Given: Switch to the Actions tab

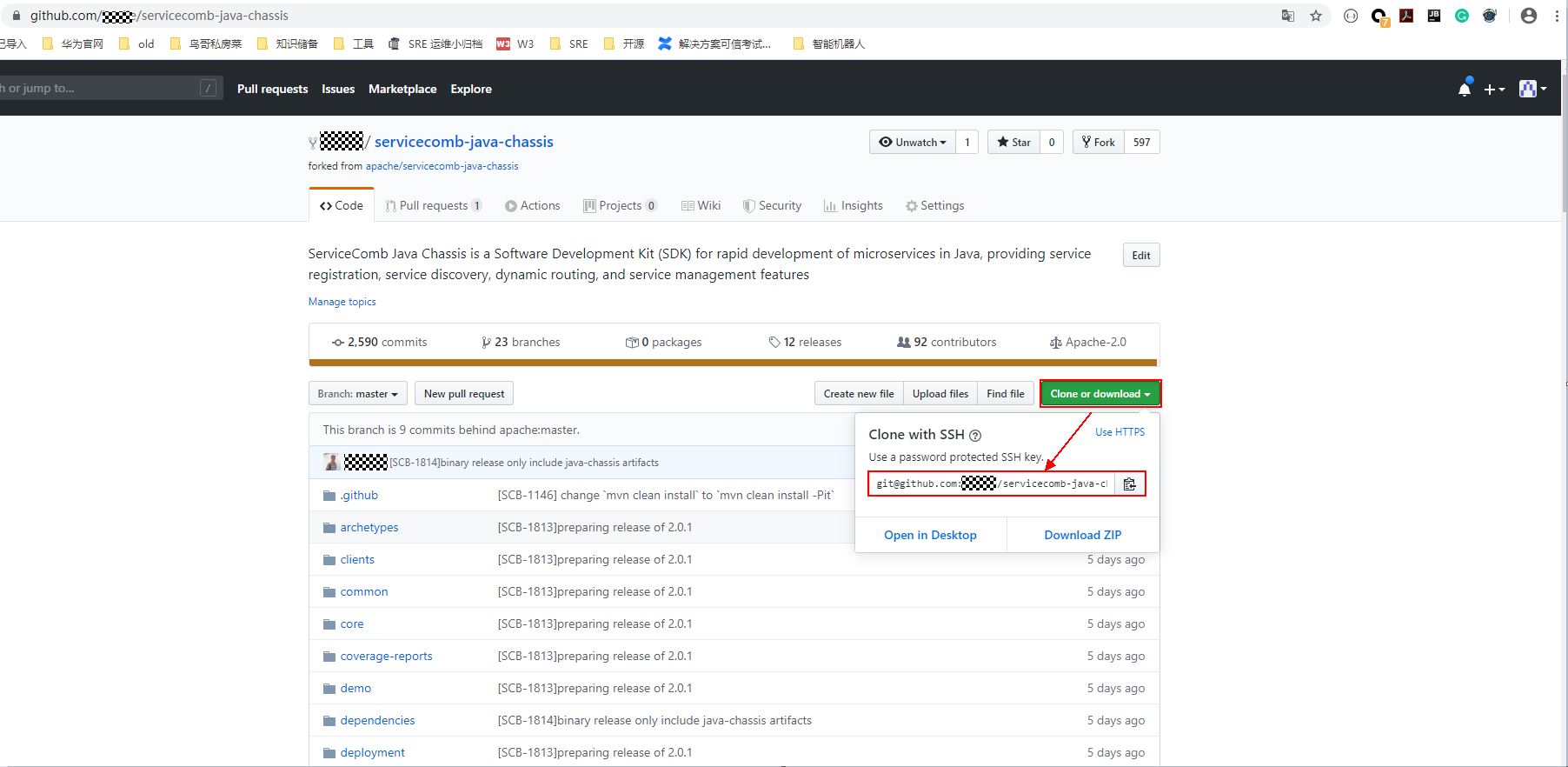Looking at the screenshot, I should tap(533, 205).
